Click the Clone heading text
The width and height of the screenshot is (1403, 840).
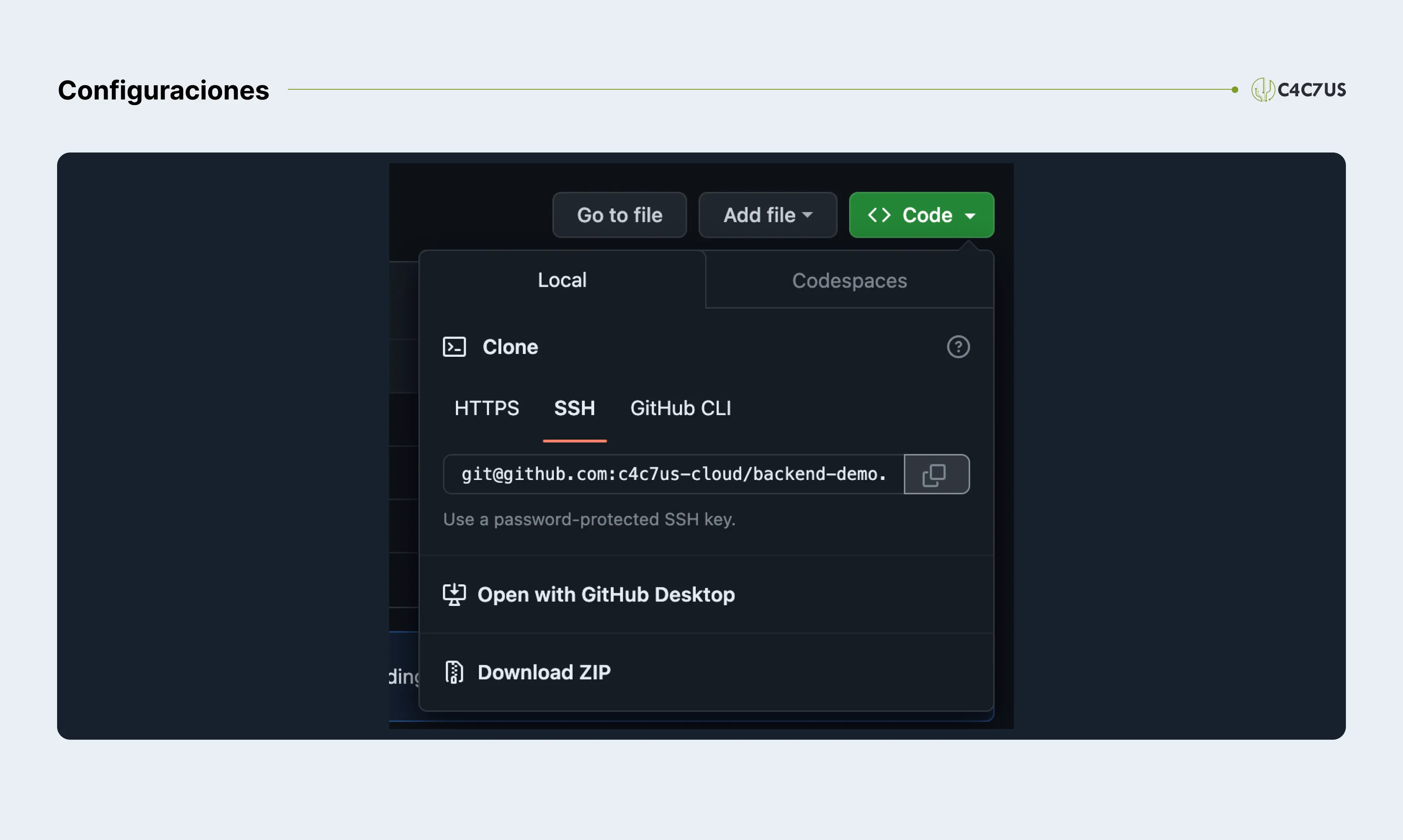(510, 347)
